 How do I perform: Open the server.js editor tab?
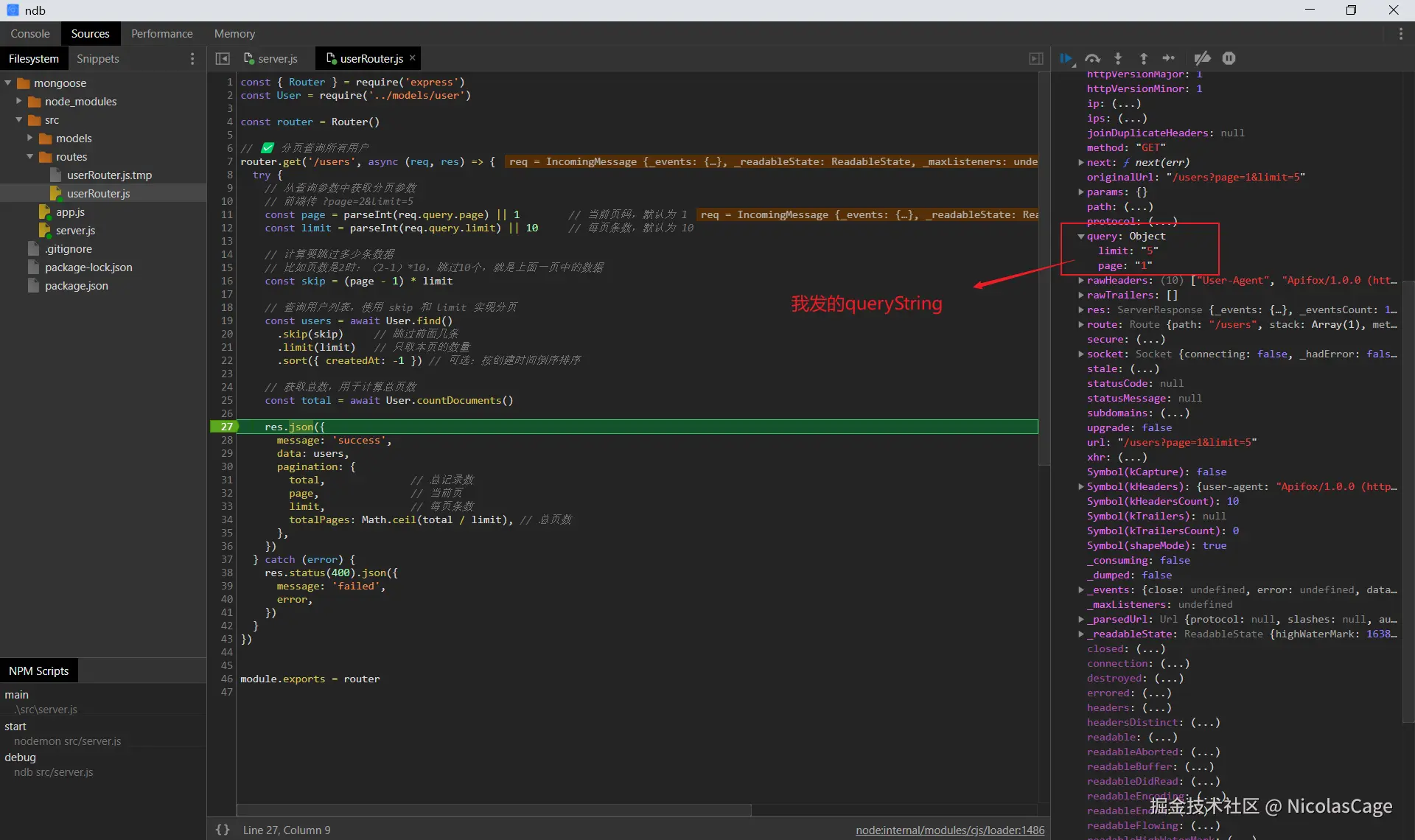[x=277, y=58]
